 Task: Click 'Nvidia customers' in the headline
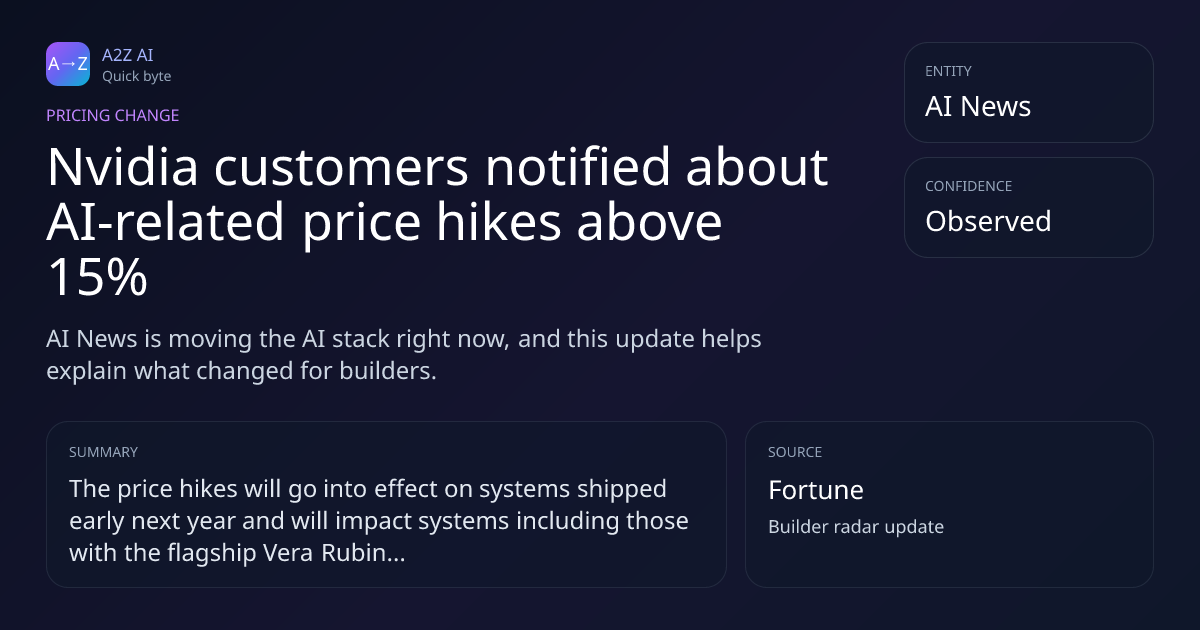click(258, 168)
